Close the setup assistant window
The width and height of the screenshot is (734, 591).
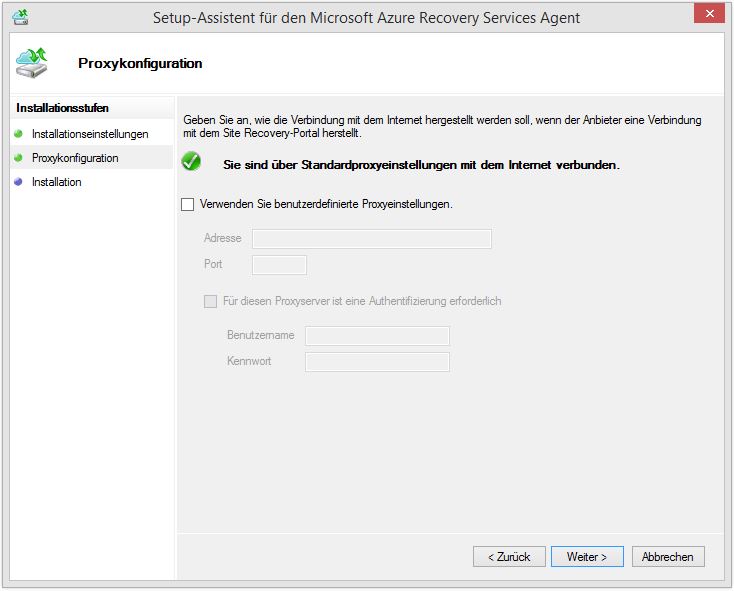[x=710, y=14]
